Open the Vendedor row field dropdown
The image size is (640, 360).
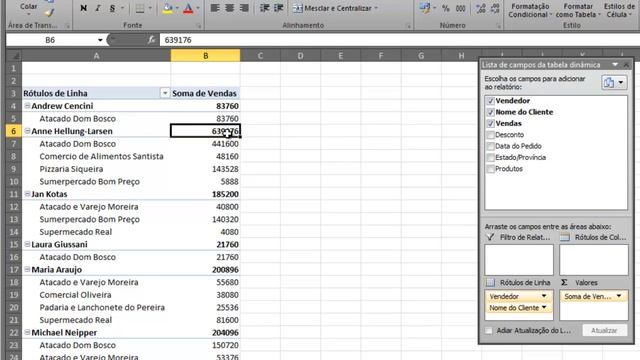pos(544,296)
